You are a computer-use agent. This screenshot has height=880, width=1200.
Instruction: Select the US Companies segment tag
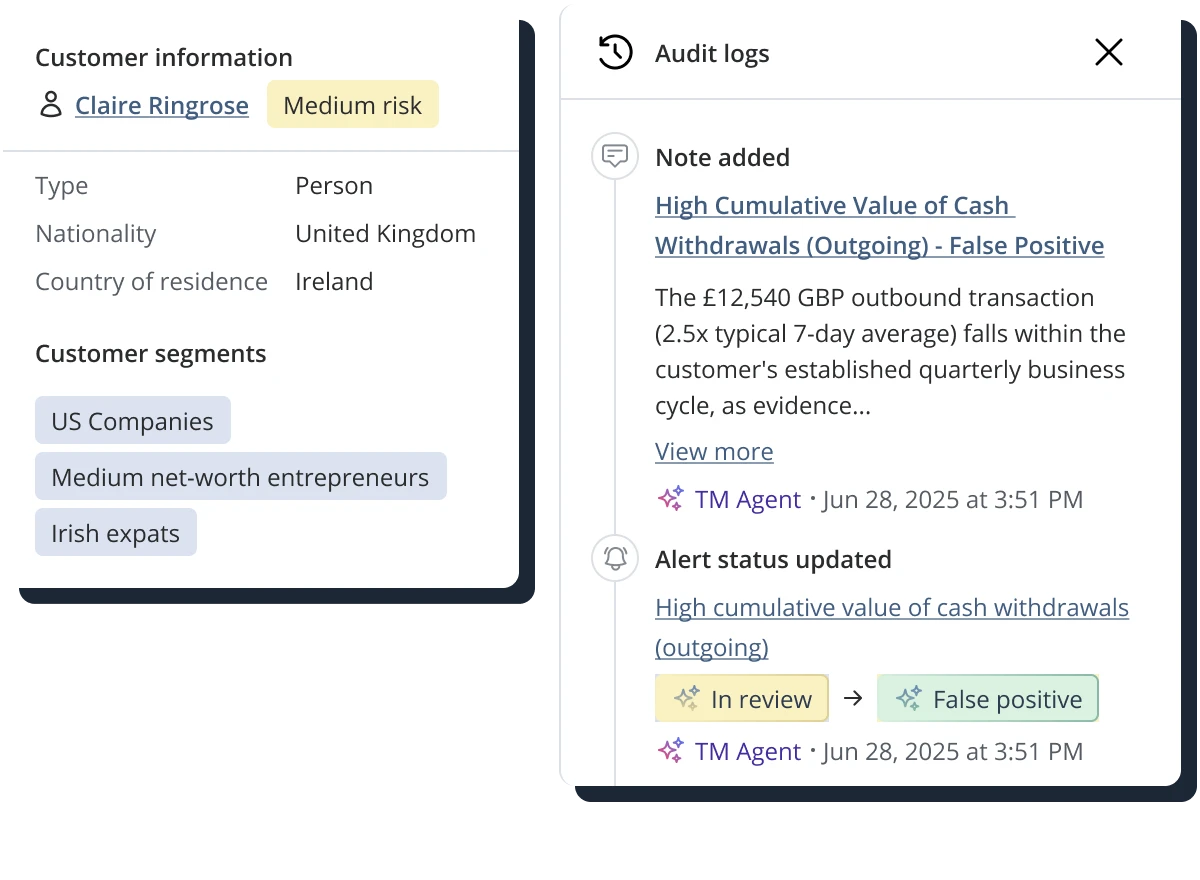(x=132, y=421)
